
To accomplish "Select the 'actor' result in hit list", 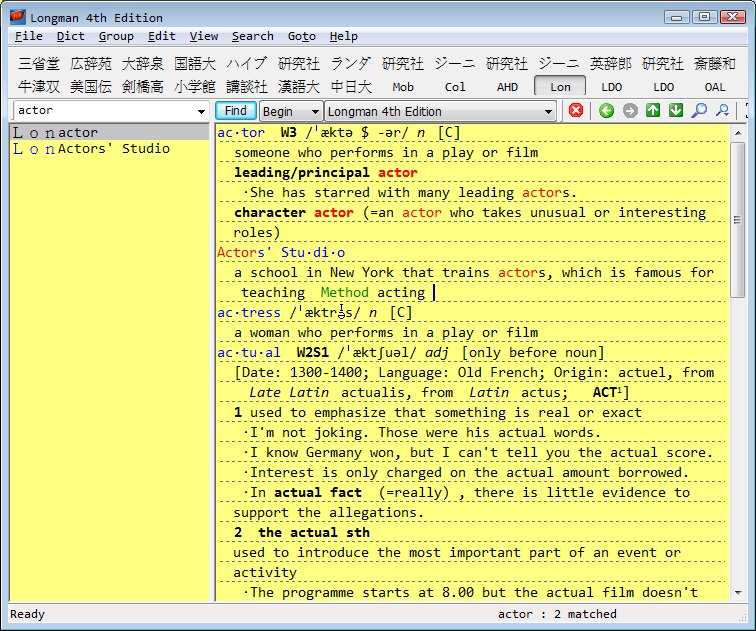I will [x=109, y=132].
